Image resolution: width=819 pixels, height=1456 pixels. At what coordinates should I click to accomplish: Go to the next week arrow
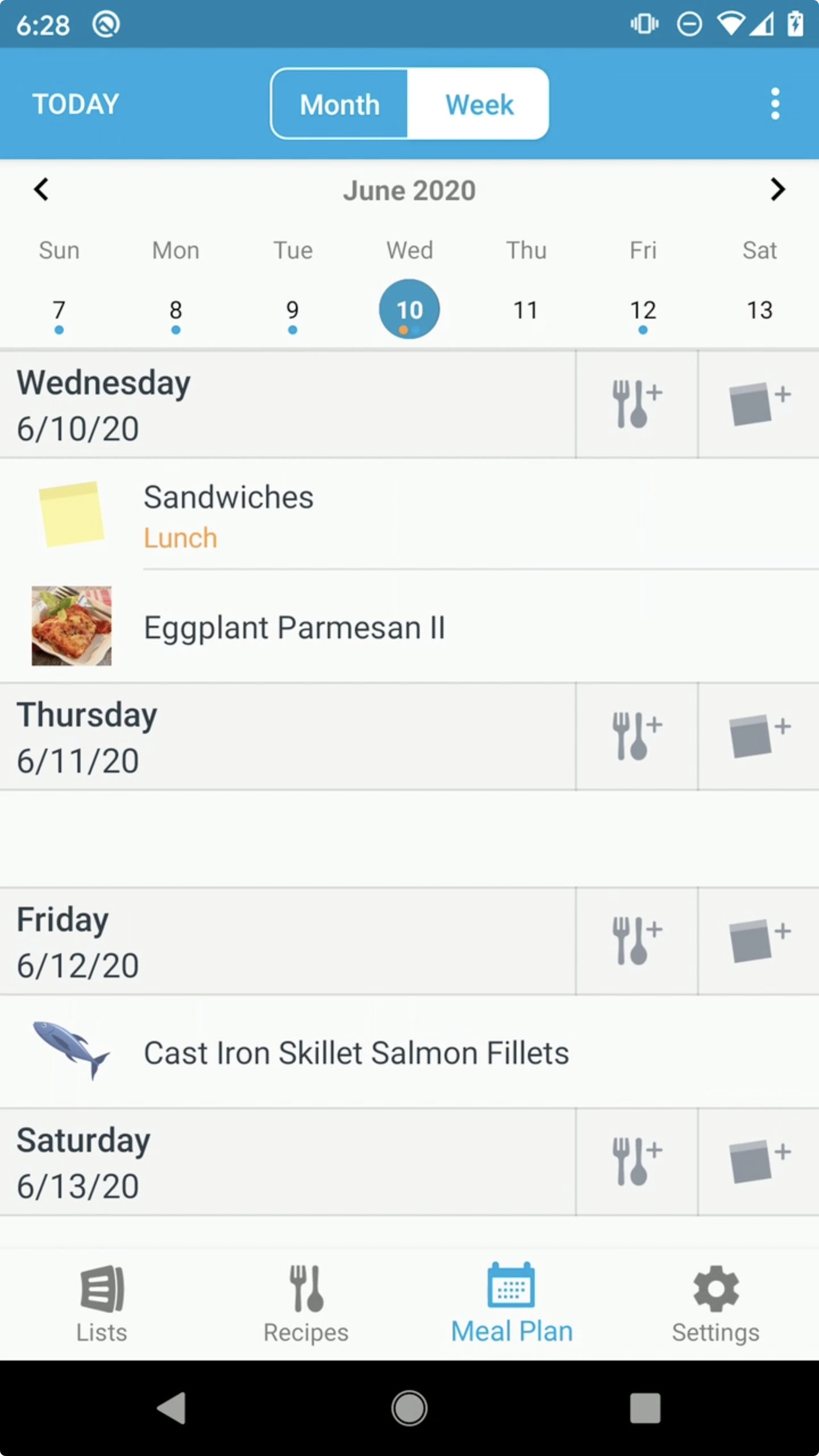tap(777, 189)
